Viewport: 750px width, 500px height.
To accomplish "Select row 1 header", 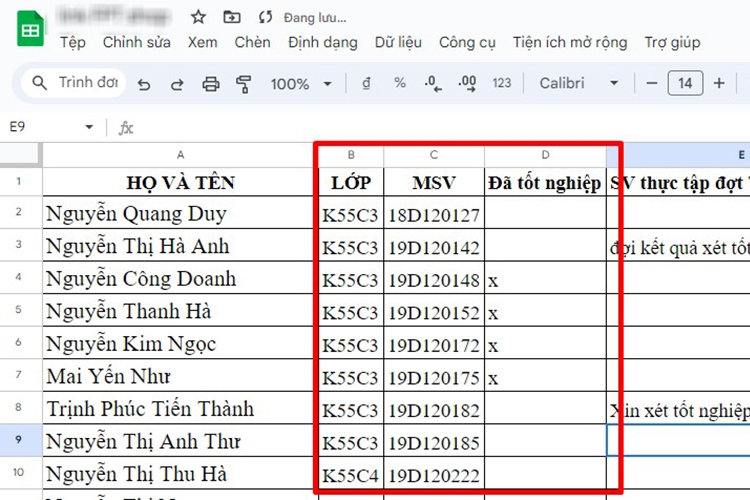I will point(18,182).
